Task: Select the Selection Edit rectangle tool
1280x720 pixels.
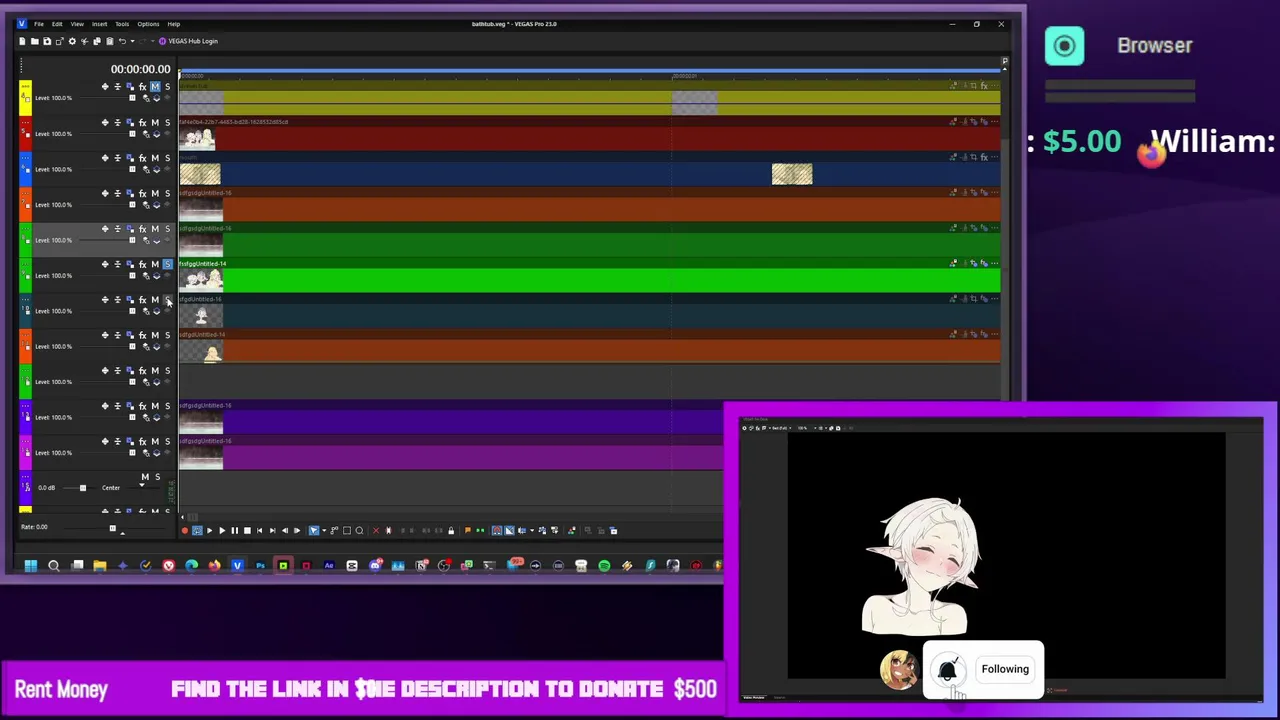Action: tap(347, 531)
